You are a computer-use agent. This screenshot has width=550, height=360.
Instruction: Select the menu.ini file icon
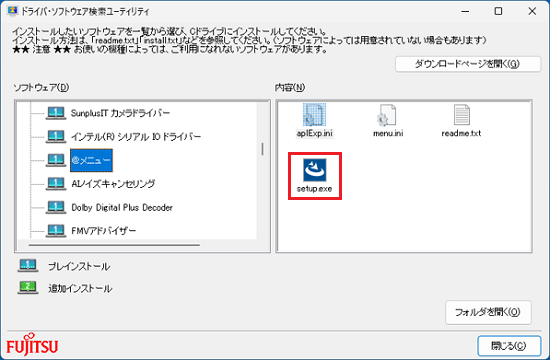point(387,115)
